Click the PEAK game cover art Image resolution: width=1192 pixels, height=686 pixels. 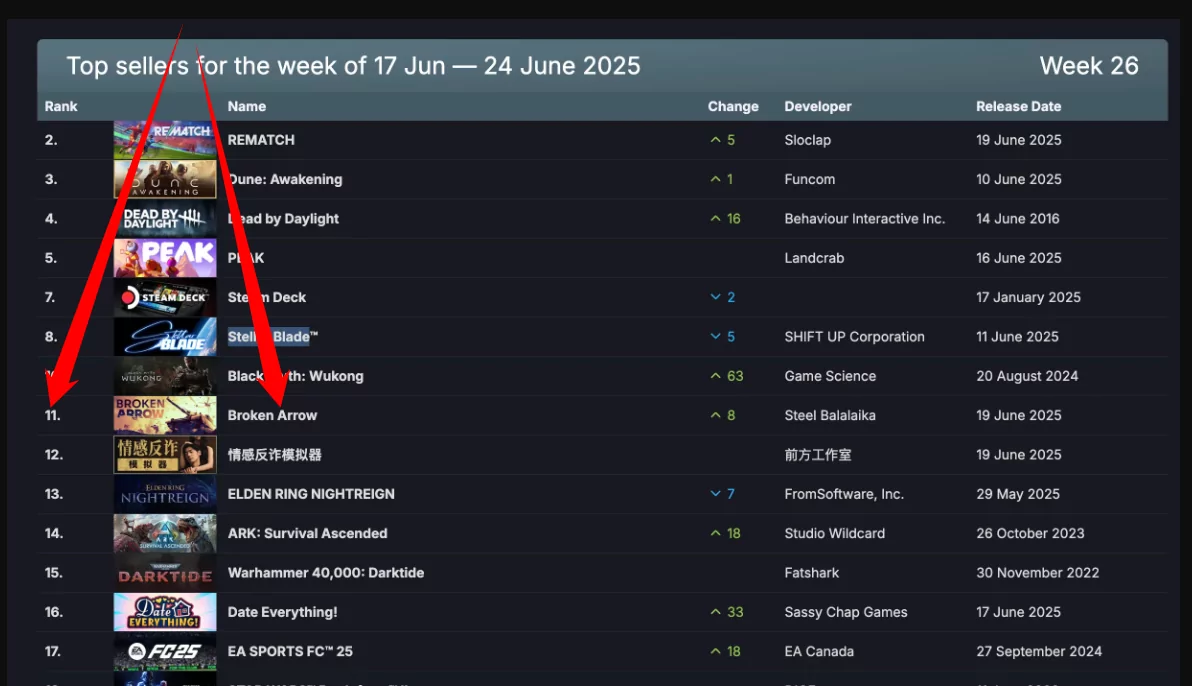point(165,258)
